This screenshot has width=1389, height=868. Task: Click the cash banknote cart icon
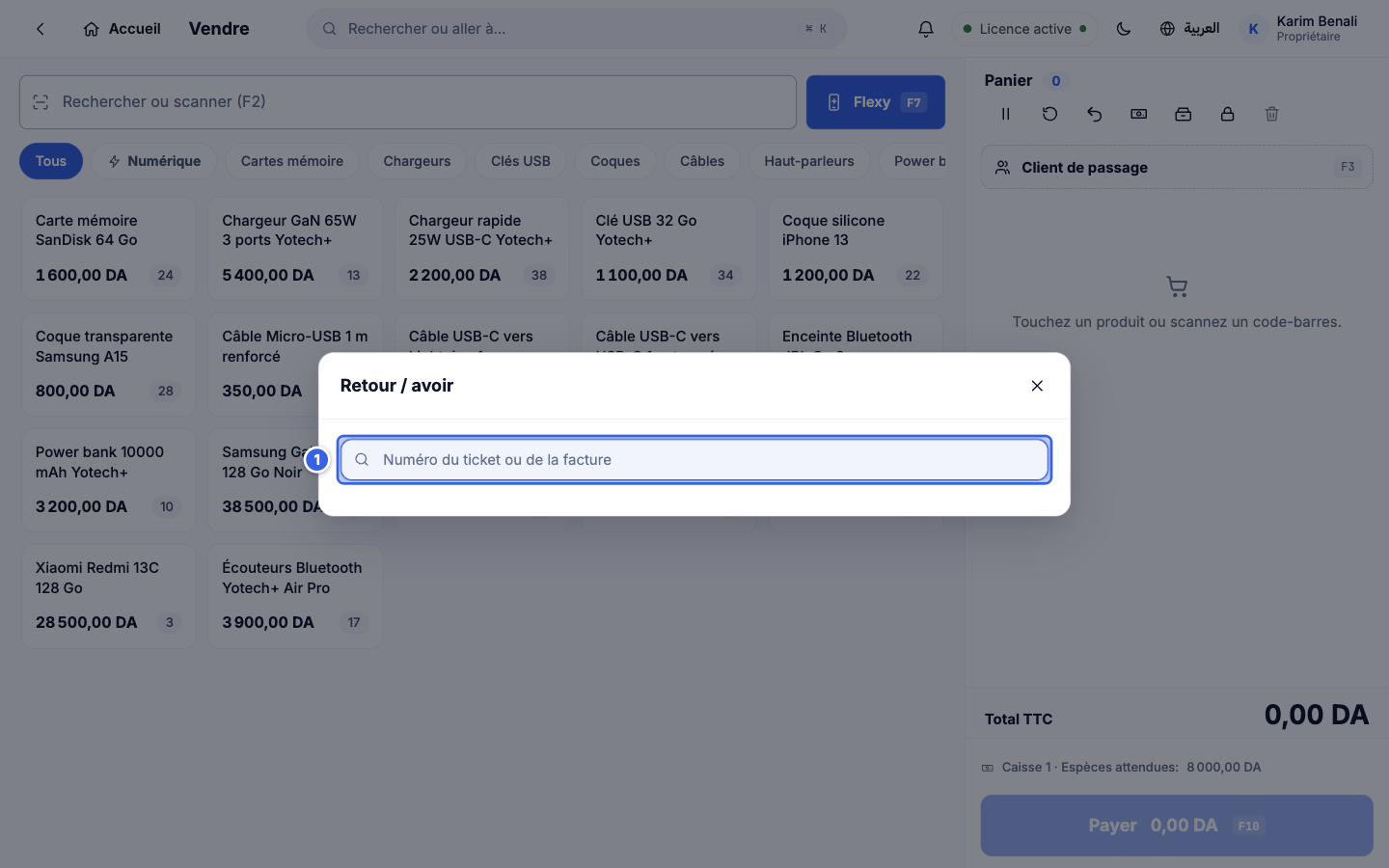pos(1139,114)
